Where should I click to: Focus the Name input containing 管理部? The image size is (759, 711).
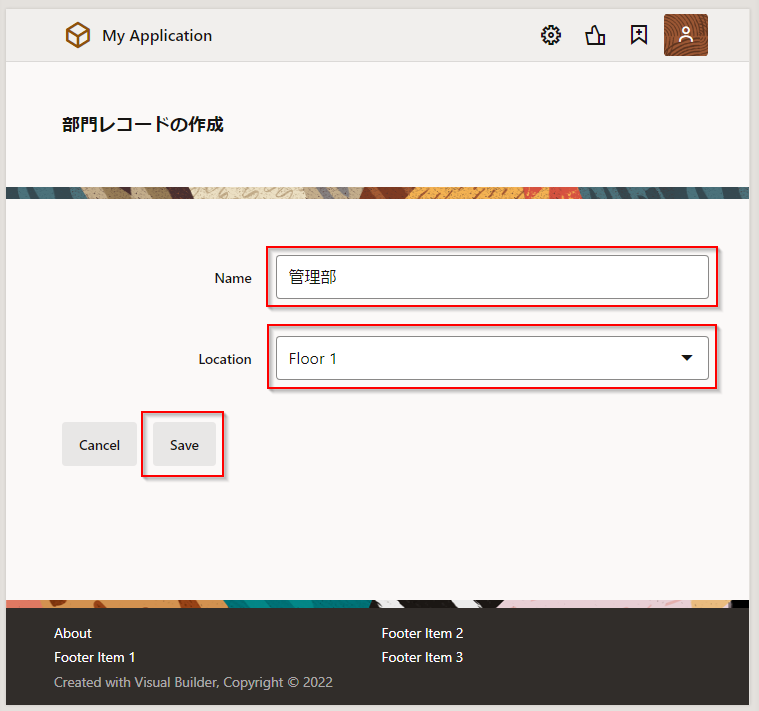pyautogui.click(x=492, y=277)
